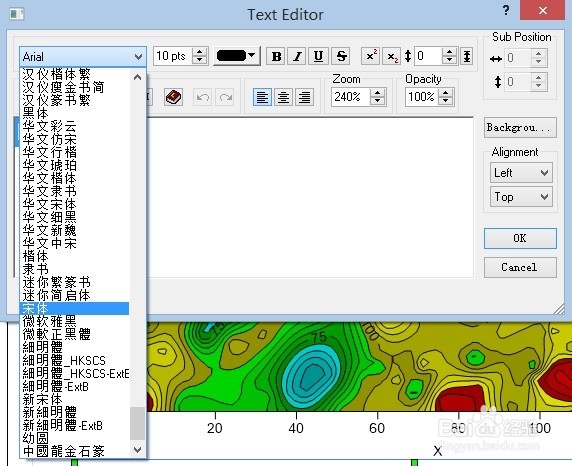Toggle Italic formatting button
This screenshot has width=572, height=466.
click(x=298, y=56)
